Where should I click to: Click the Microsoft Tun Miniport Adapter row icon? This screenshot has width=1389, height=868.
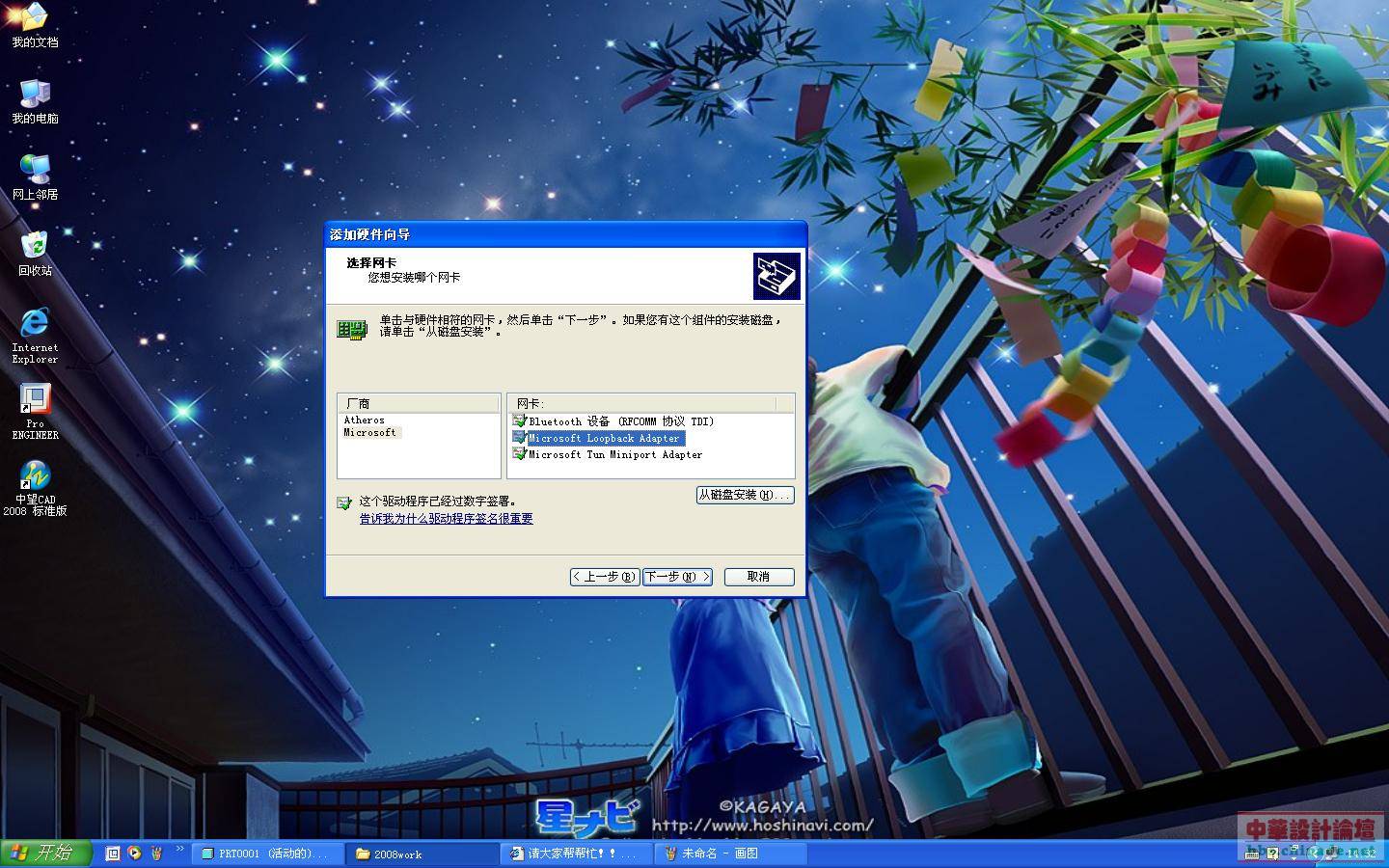(519, 454)
